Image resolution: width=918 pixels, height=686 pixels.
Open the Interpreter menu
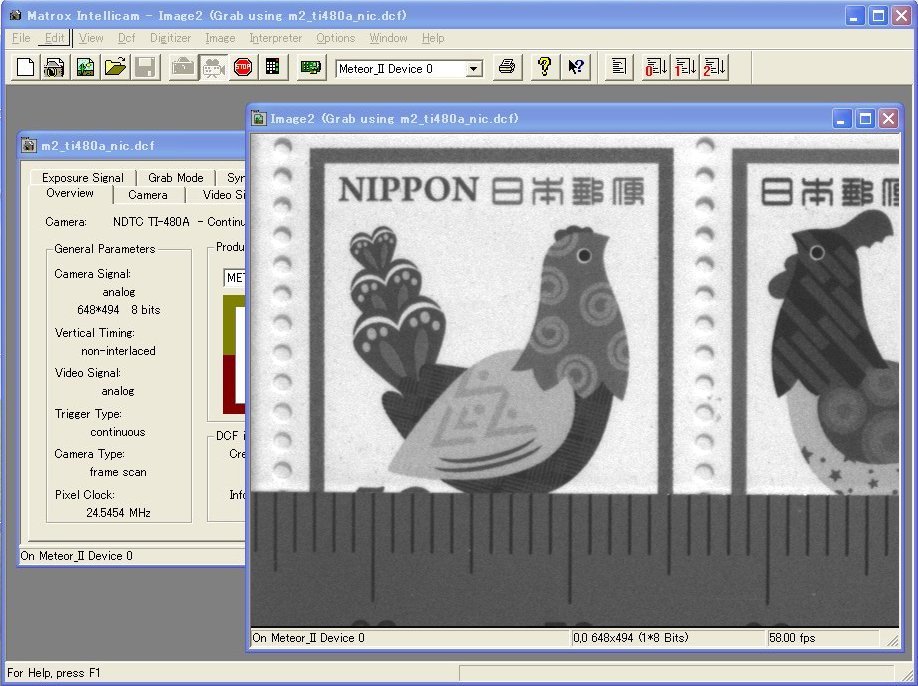point(276,38)
